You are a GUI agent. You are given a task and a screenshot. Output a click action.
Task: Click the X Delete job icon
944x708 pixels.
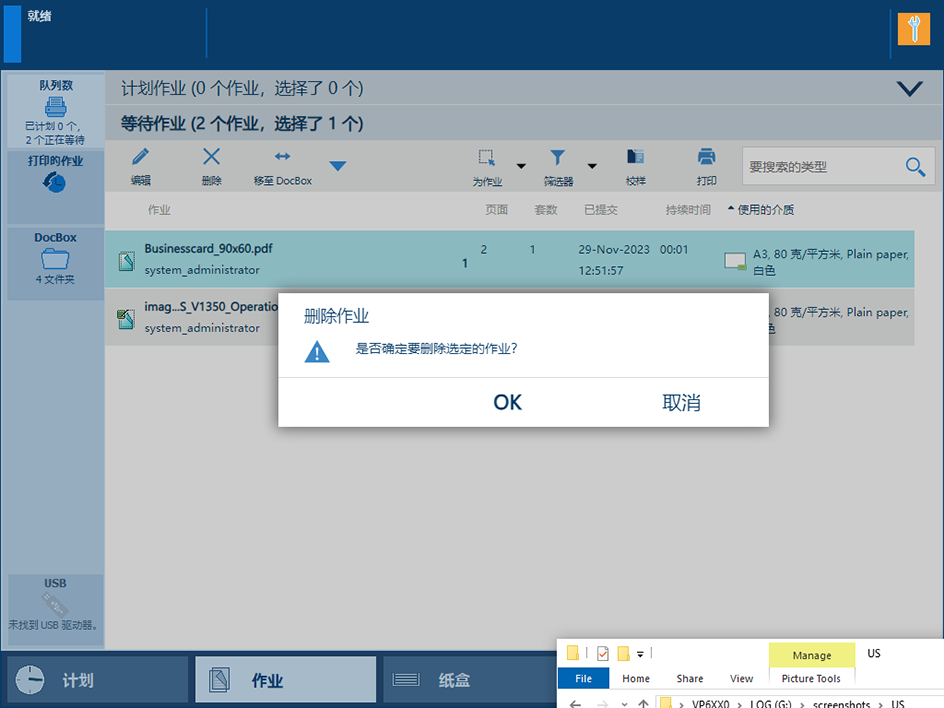pos(211,158)
